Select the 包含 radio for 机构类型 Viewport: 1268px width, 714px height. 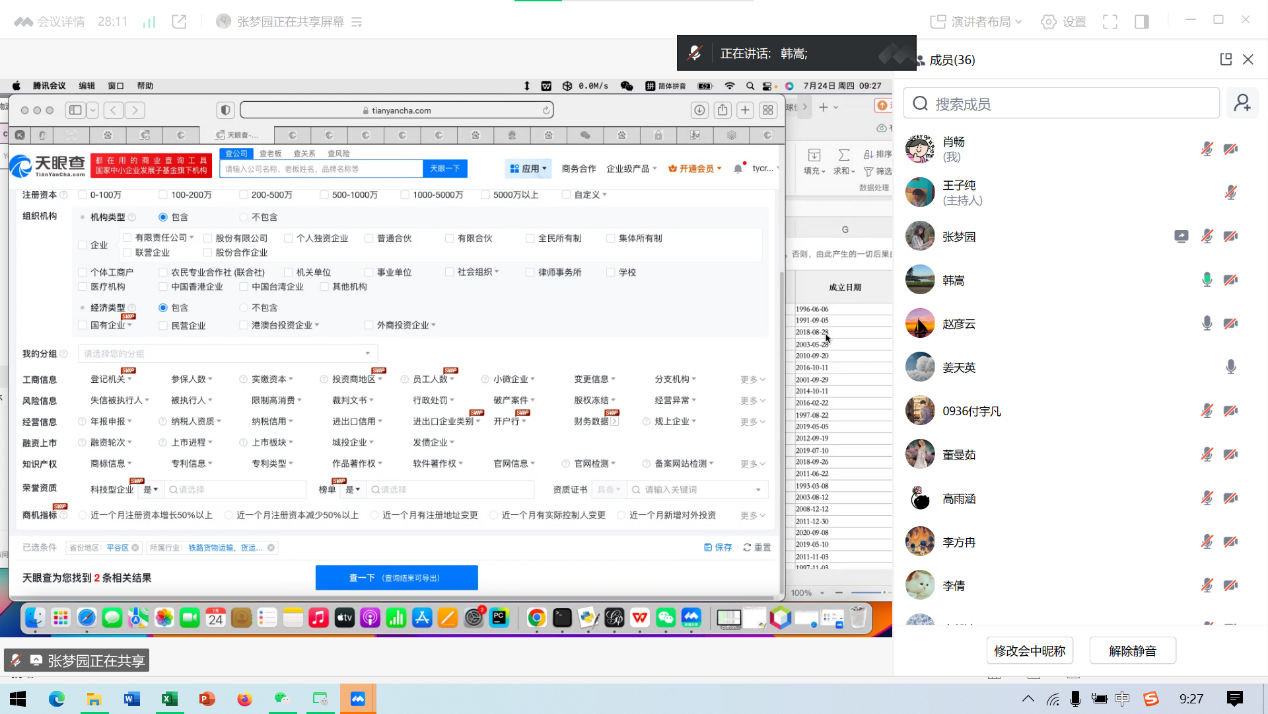[163, 217]
